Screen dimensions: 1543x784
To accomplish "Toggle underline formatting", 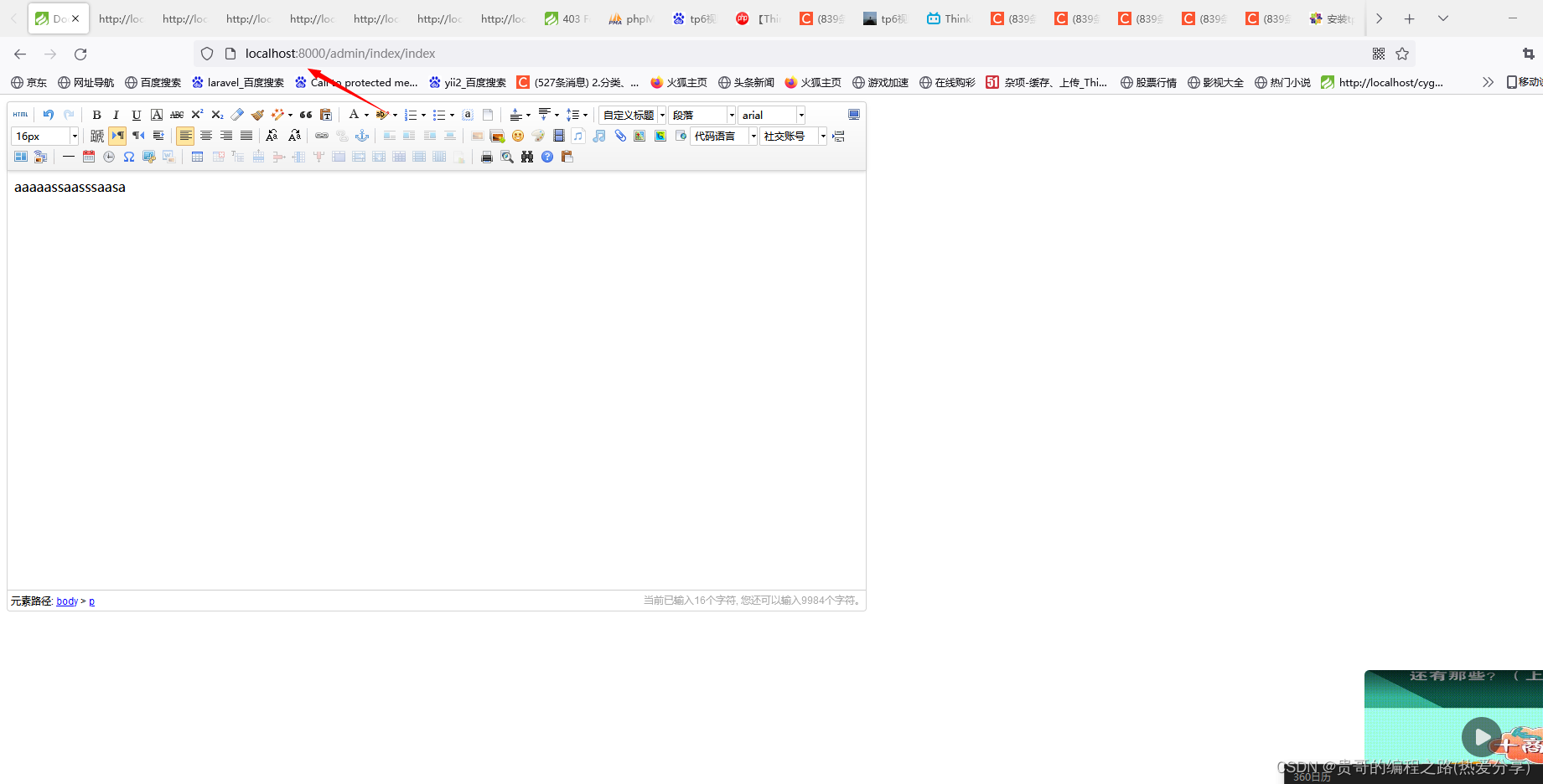I will coord(137,115).
